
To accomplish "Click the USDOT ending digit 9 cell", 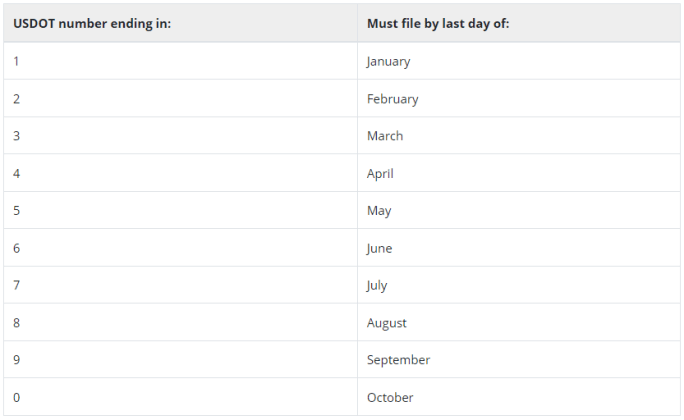I will [x=17, y=360].
